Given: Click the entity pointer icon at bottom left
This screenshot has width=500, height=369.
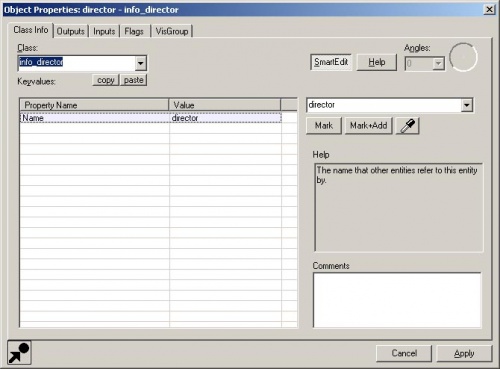Looking at the screenshot, I should click(x=19, y=353).
